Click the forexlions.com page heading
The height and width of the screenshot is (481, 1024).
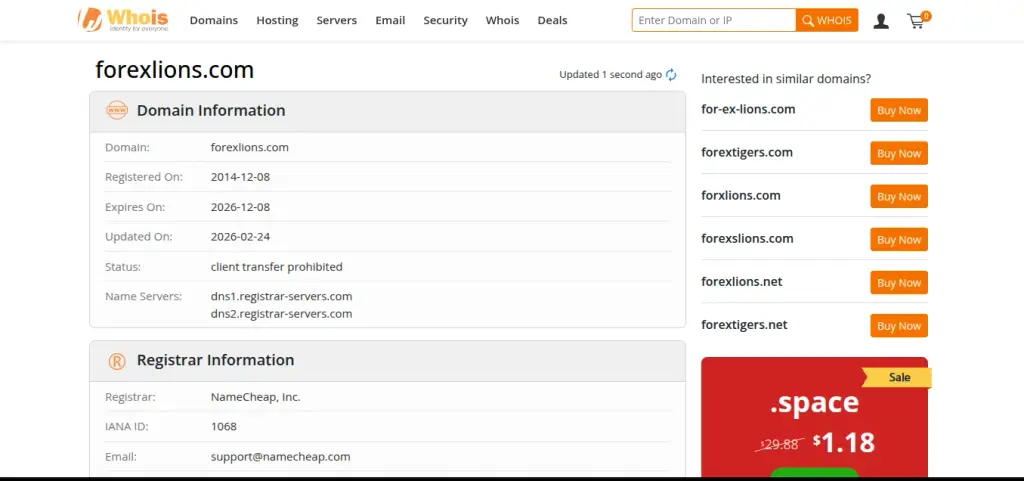pyautogui.click(x=174, y=70)
